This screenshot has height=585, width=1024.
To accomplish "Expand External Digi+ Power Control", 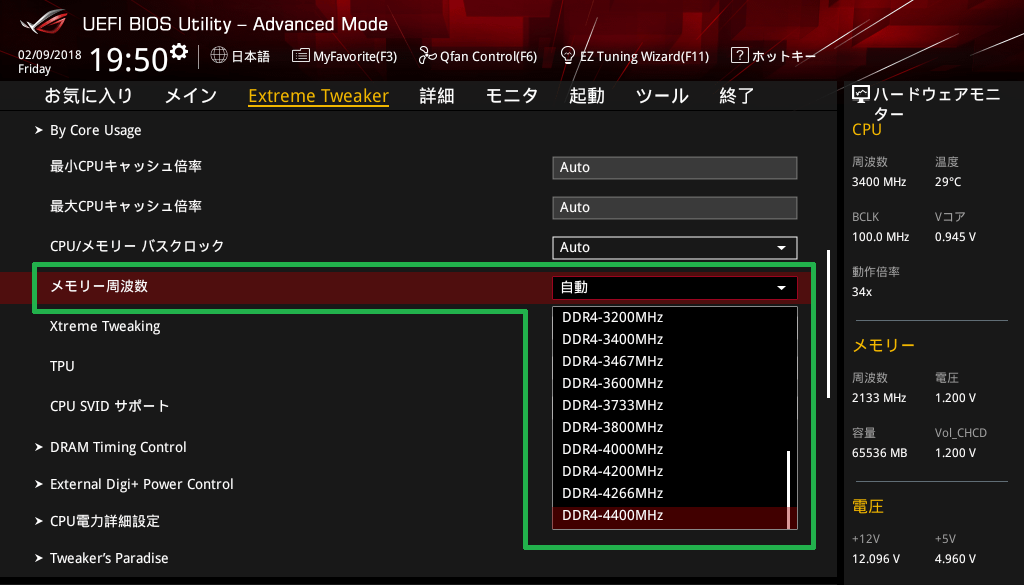I will (142, 484).
